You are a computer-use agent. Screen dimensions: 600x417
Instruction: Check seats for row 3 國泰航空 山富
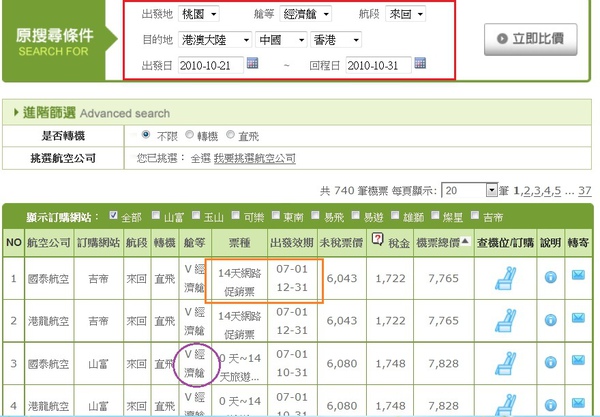[x=505, y=363]
